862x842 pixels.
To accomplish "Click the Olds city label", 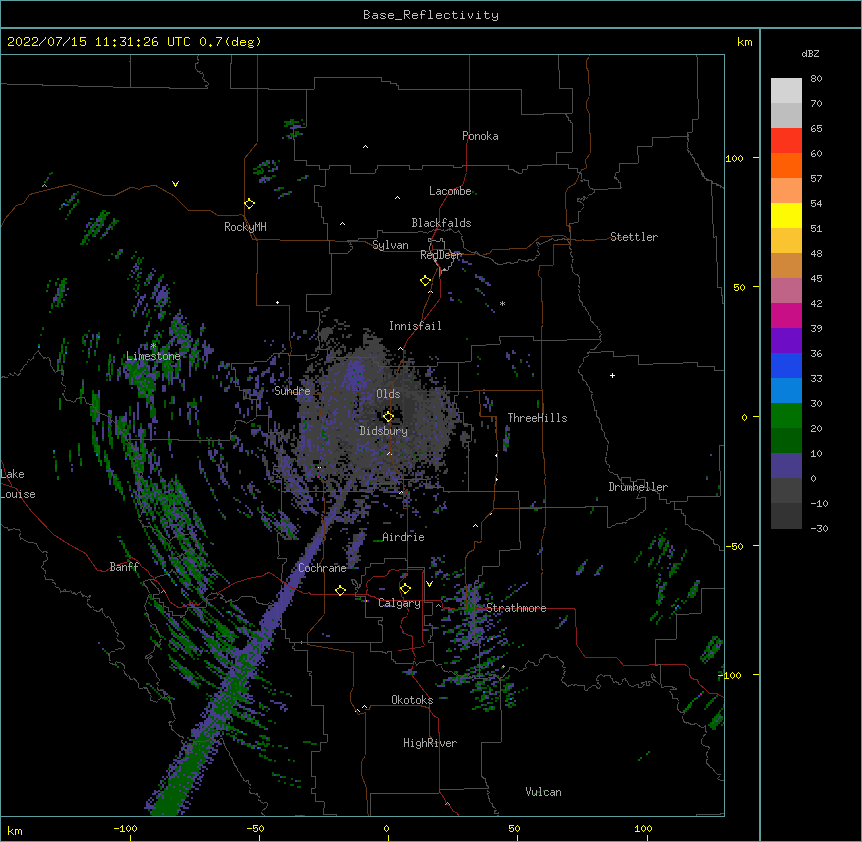I will 388,394.
